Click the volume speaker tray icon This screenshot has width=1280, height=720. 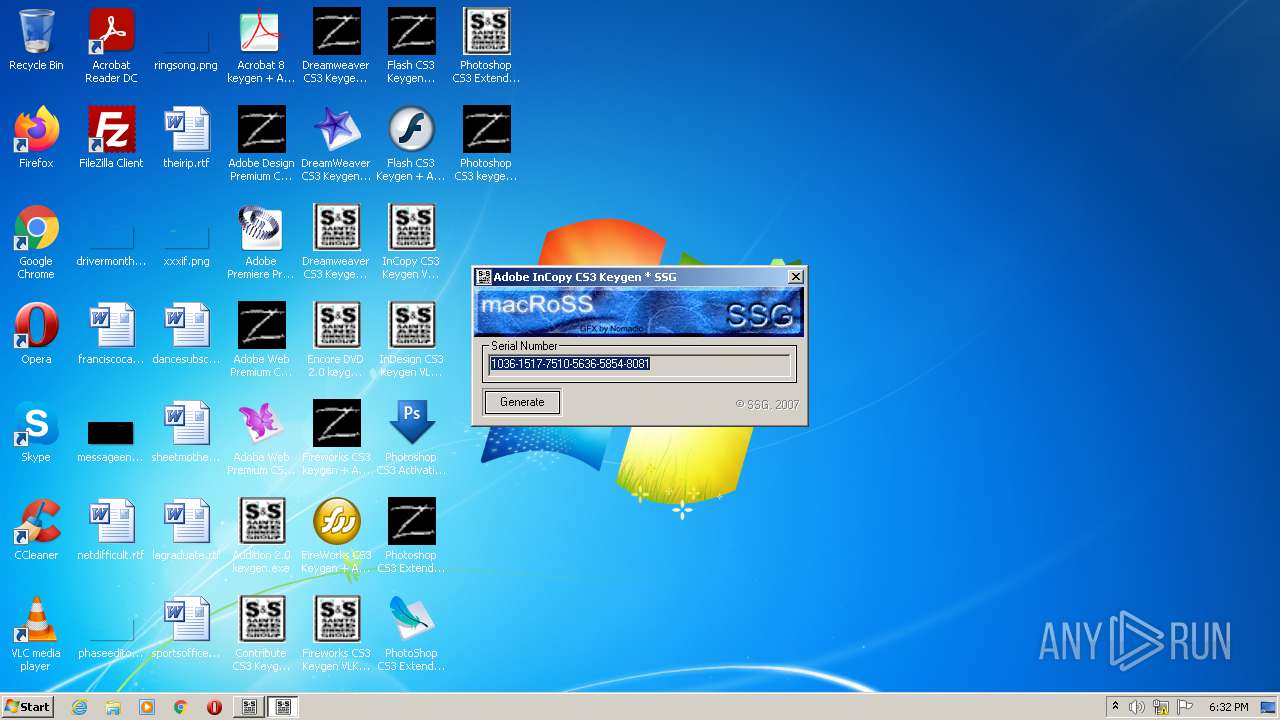click(x=1137, y=707)
